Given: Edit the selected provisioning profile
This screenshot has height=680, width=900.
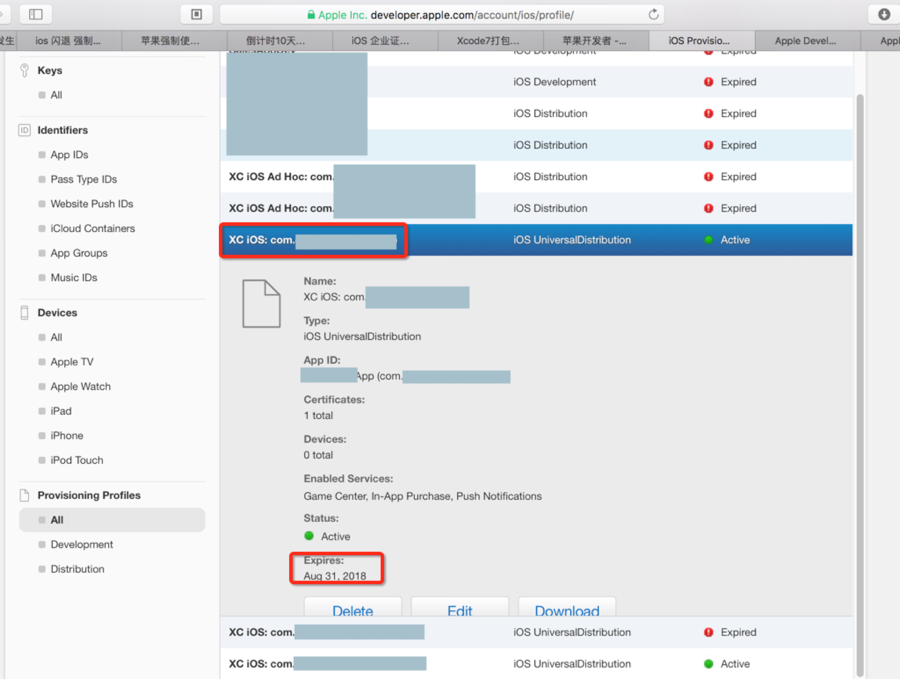Looking at the screenshot, I should click(460, 608).
